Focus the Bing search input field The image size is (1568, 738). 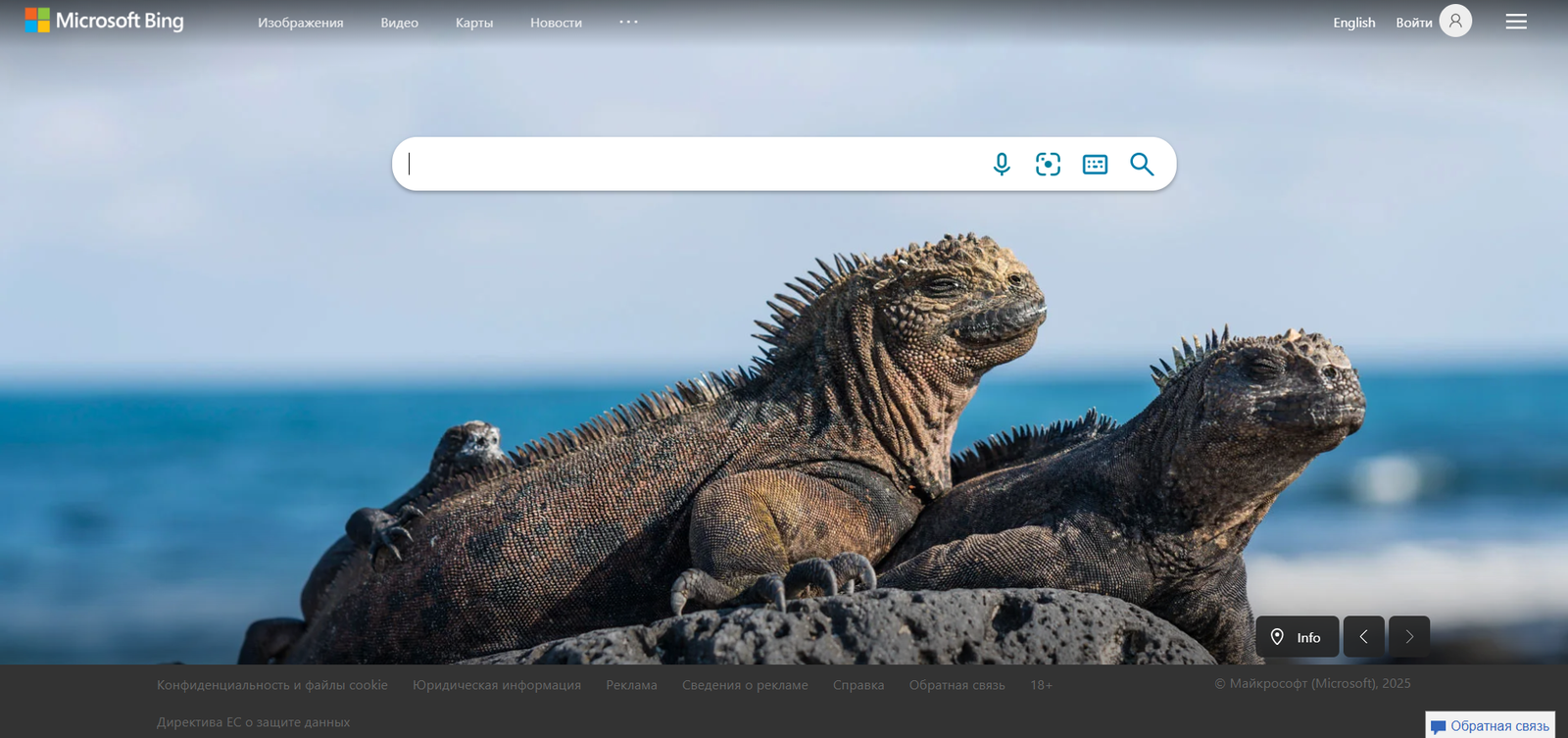[x=686, y=164]
